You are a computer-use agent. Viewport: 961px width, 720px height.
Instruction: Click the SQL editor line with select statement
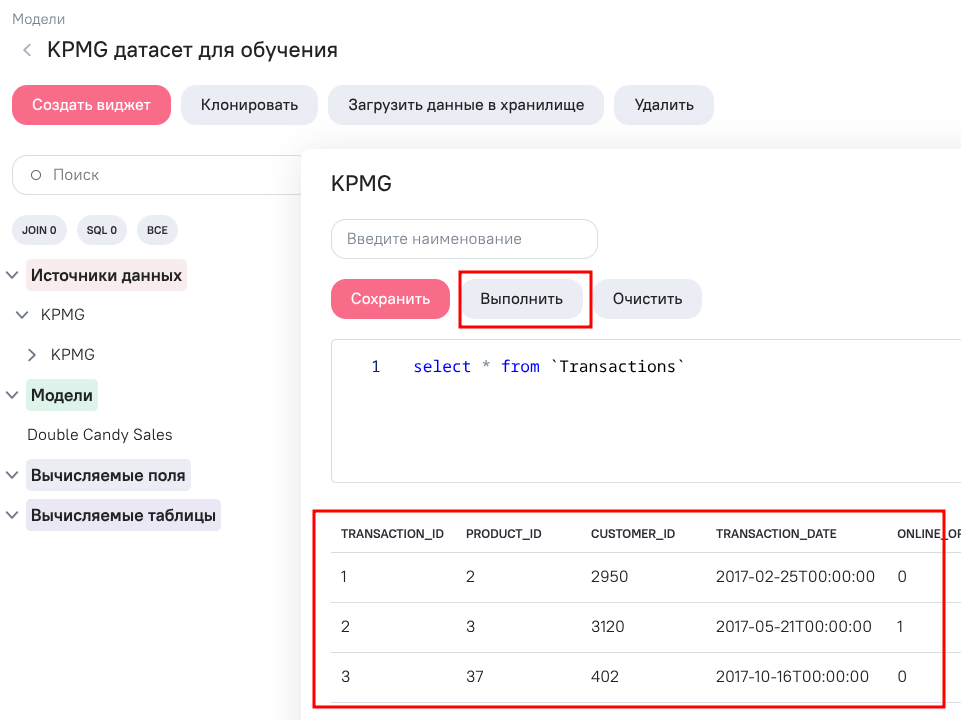[549, 366]
